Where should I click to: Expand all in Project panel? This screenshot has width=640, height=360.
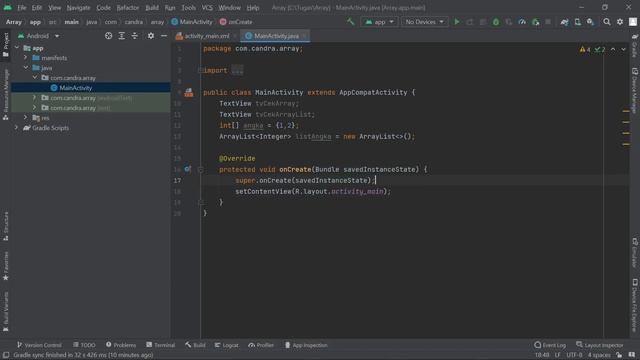[x=122, y=36]
